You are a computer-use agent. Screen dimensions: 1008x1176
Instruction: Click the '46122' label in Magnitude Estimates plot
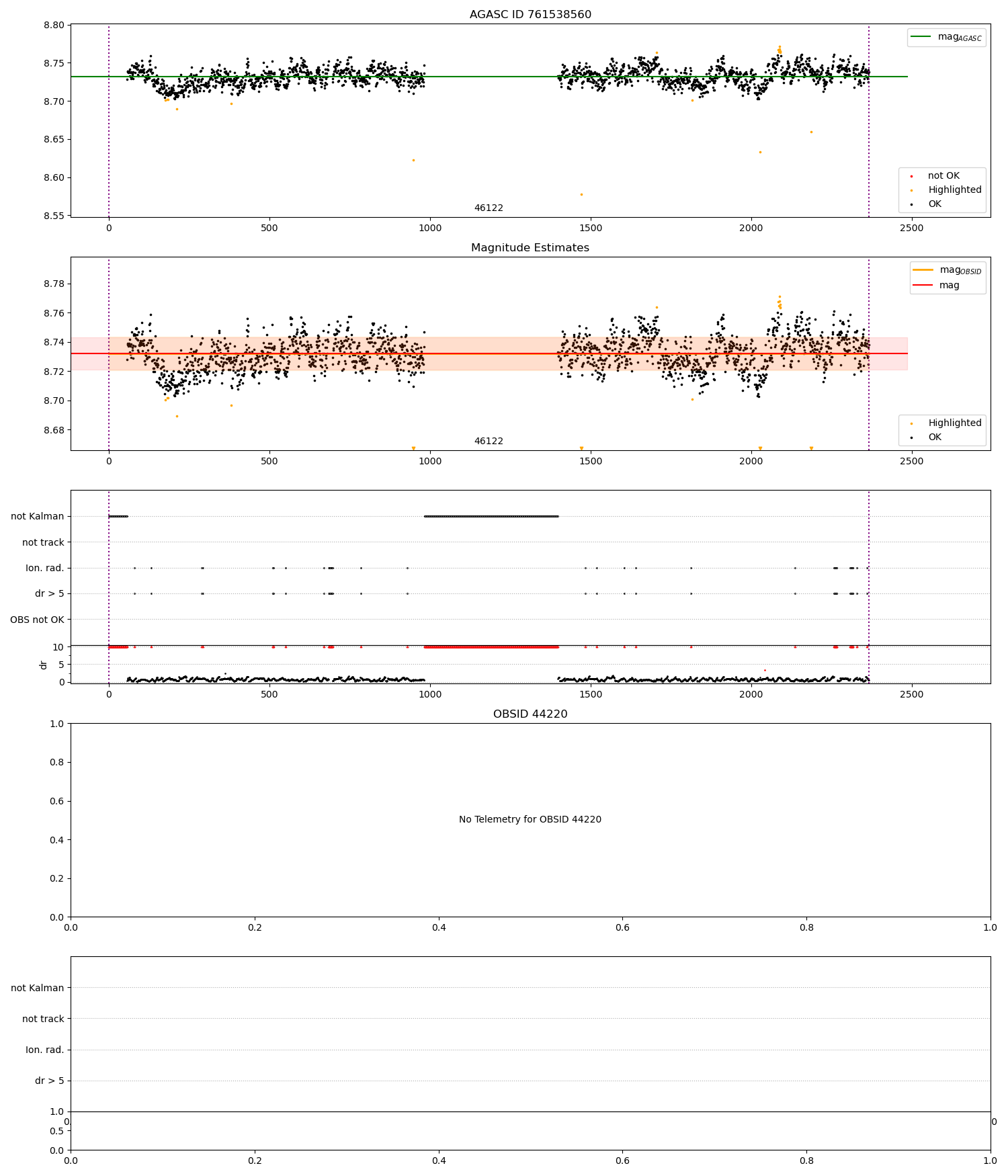(489, 442)
